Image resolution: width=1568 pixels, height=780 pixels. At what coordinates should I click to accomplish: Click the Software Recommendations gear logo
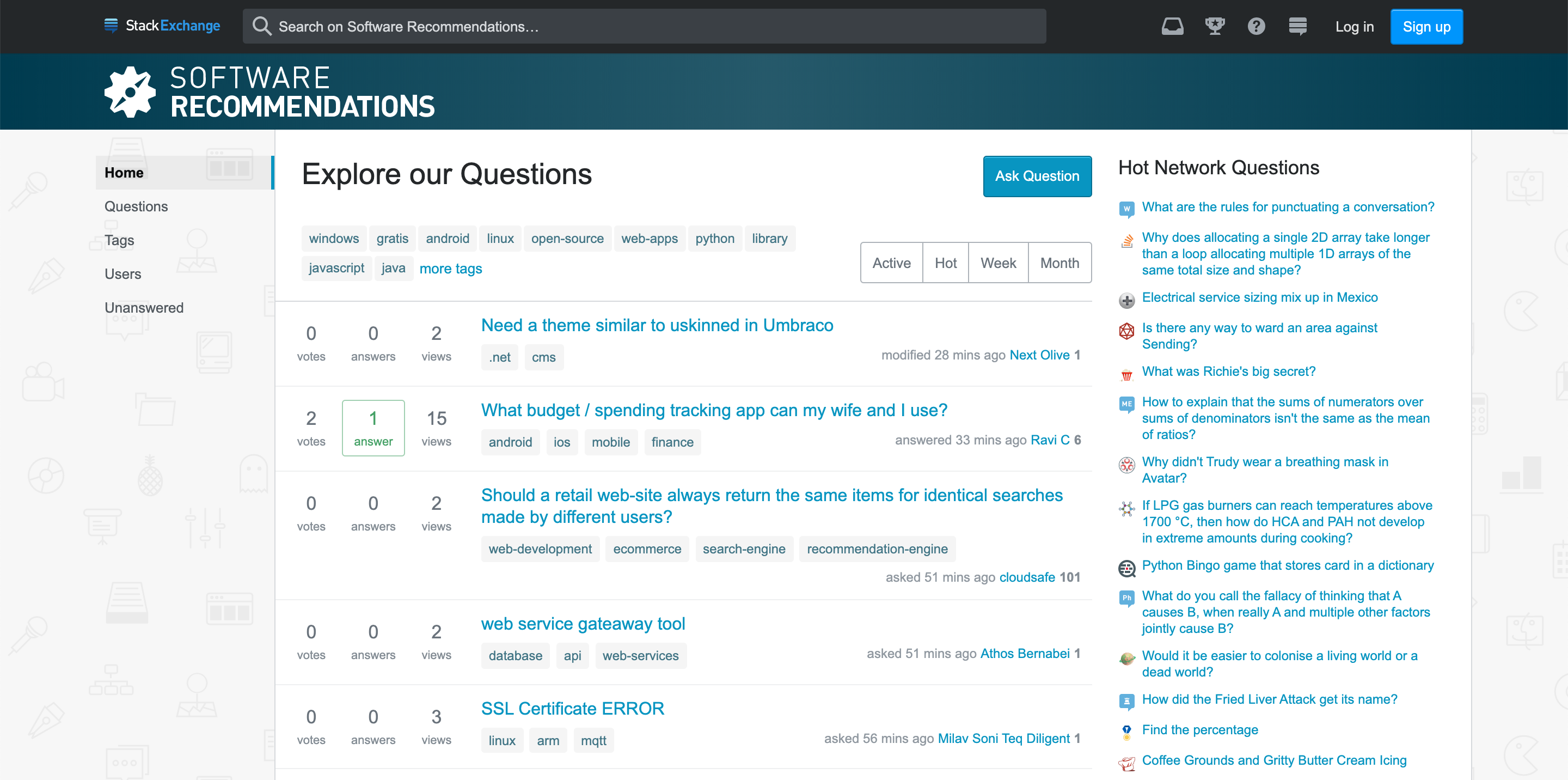(130, 92)
